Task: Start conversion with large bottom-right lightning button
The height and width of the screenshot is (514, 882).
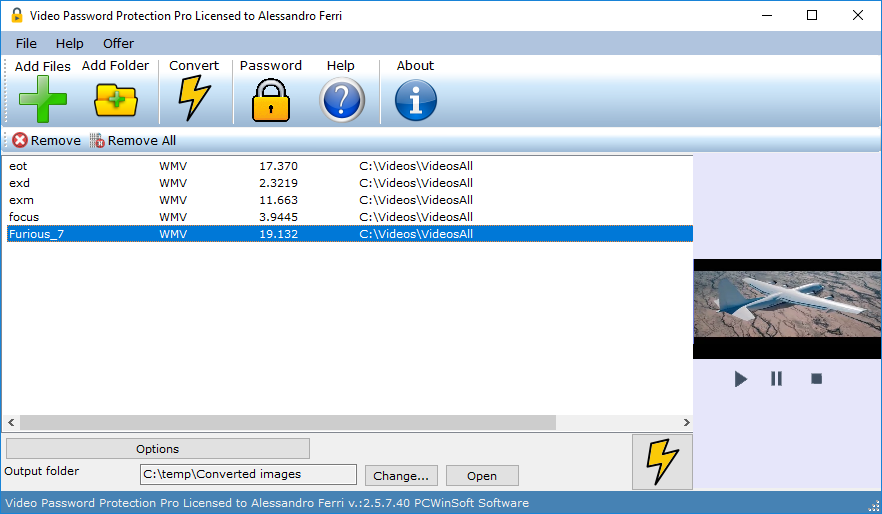Action: (x=662, y=461)
